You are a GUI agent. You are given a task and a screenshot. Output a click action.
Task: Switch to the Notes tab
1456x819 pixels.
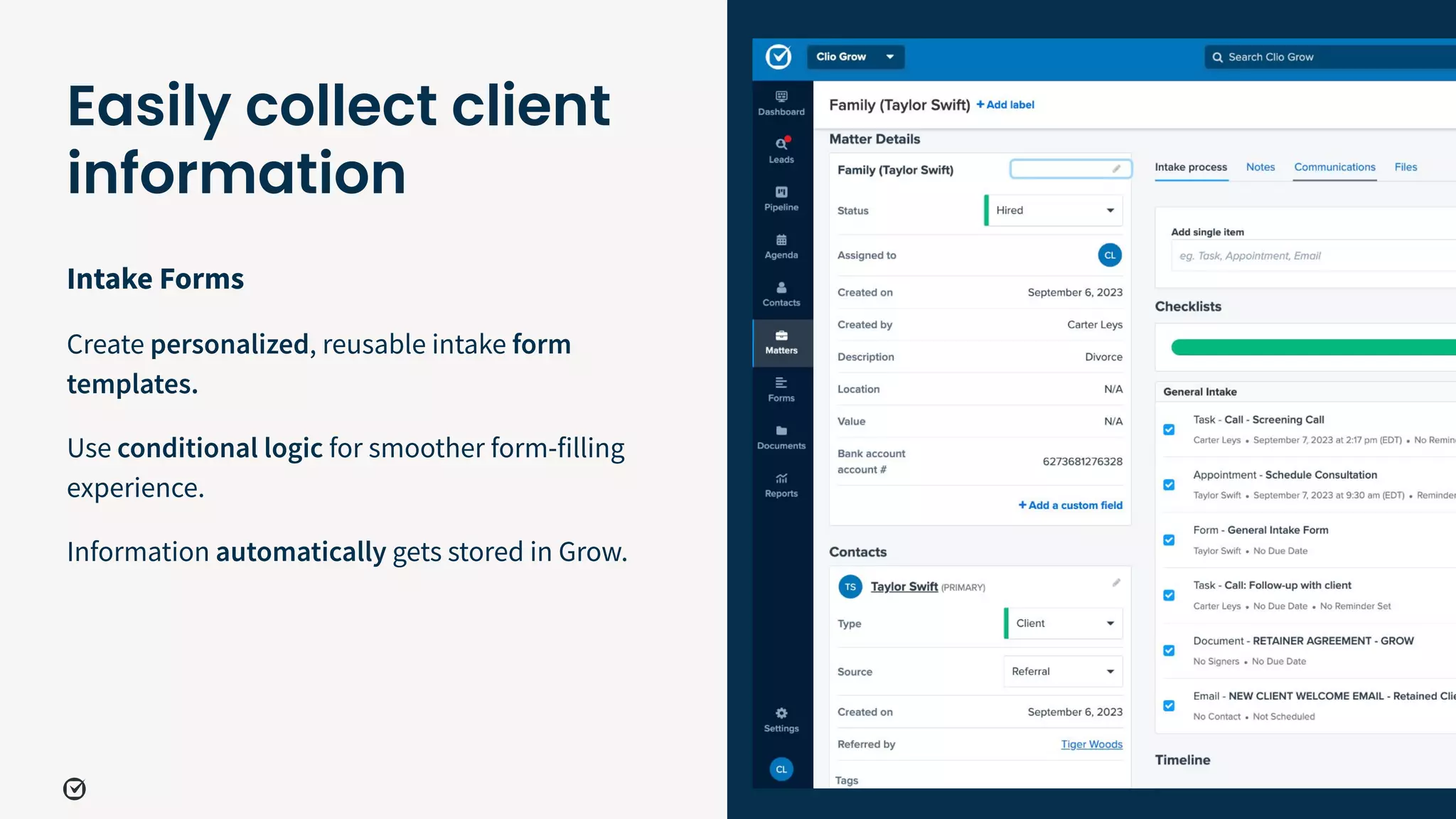(x=1260, y=167)
